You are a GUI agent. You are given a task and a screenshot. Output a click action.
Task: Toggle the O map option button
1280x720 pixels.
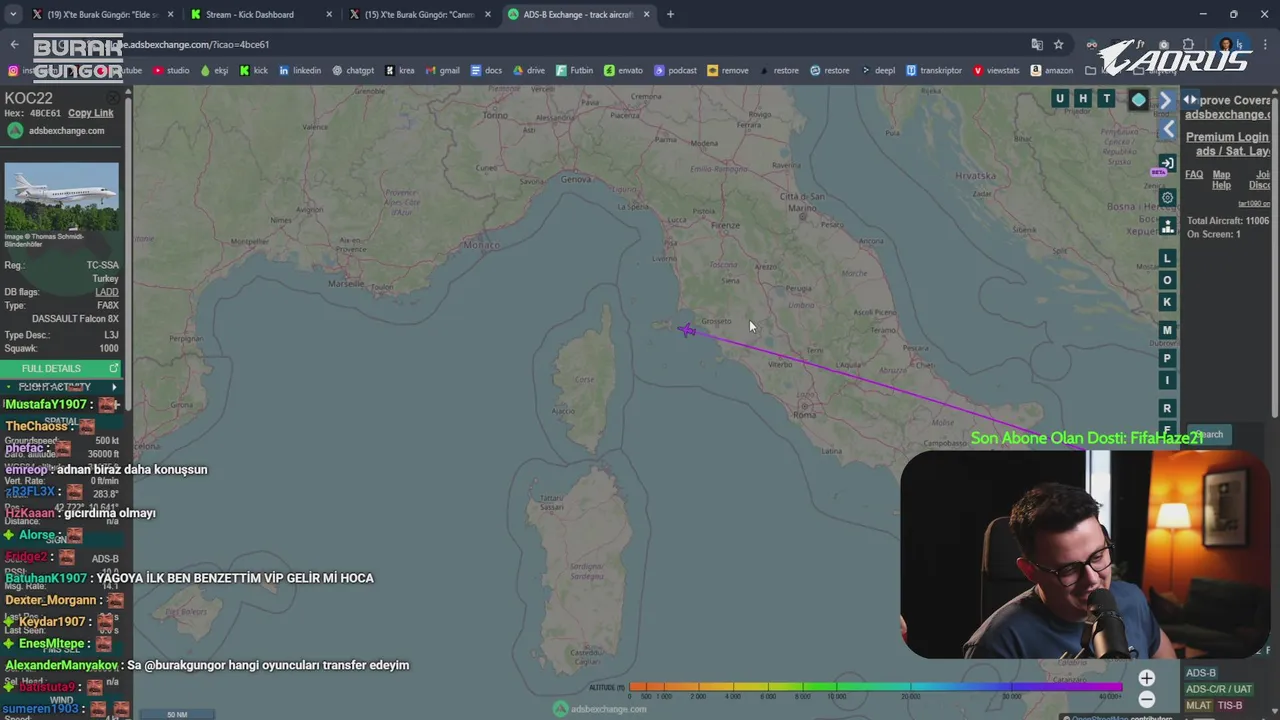[1167, 280]
